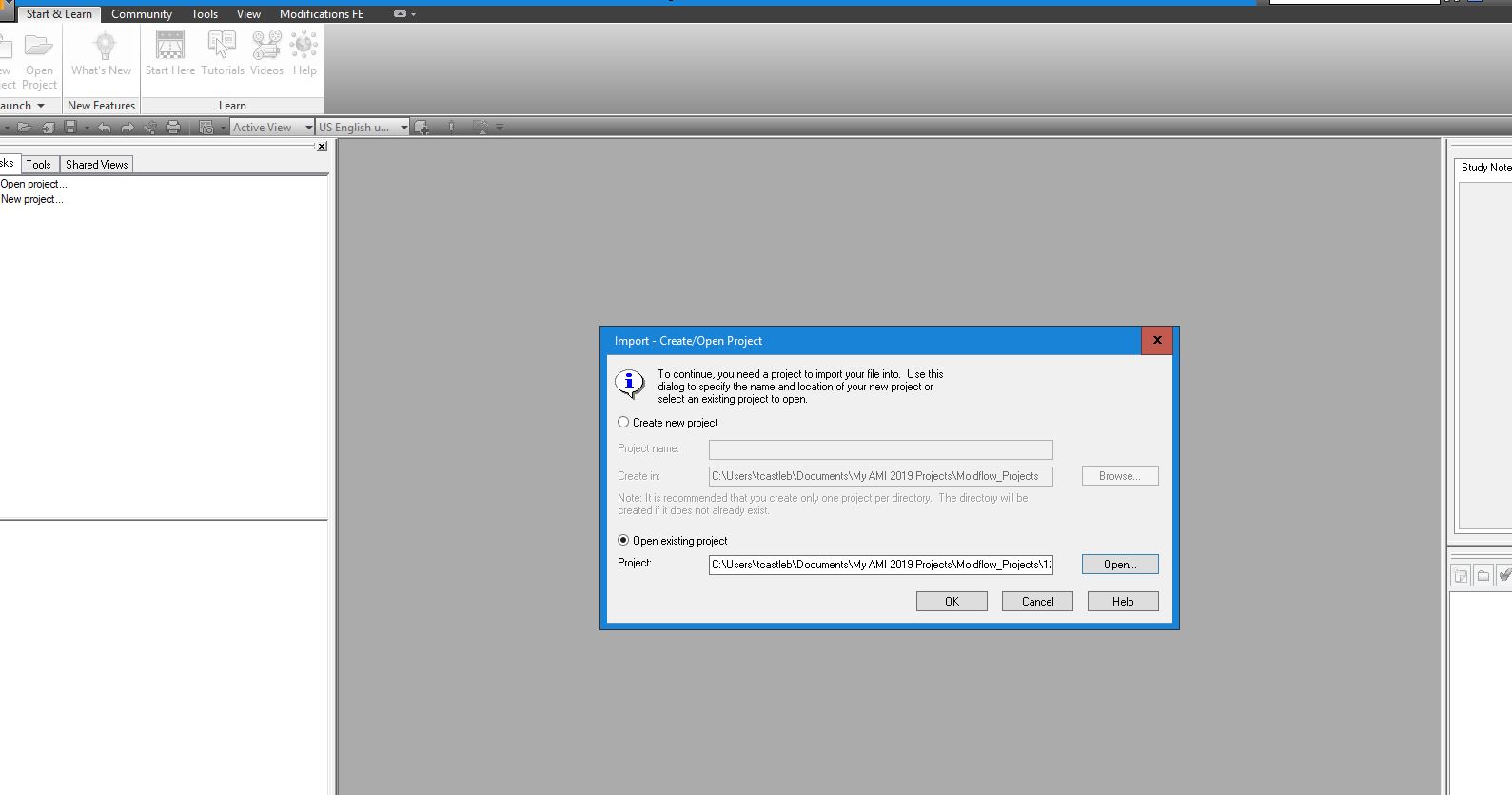
Task: Click Help button in the import dialog
Action: (1123, 601)
